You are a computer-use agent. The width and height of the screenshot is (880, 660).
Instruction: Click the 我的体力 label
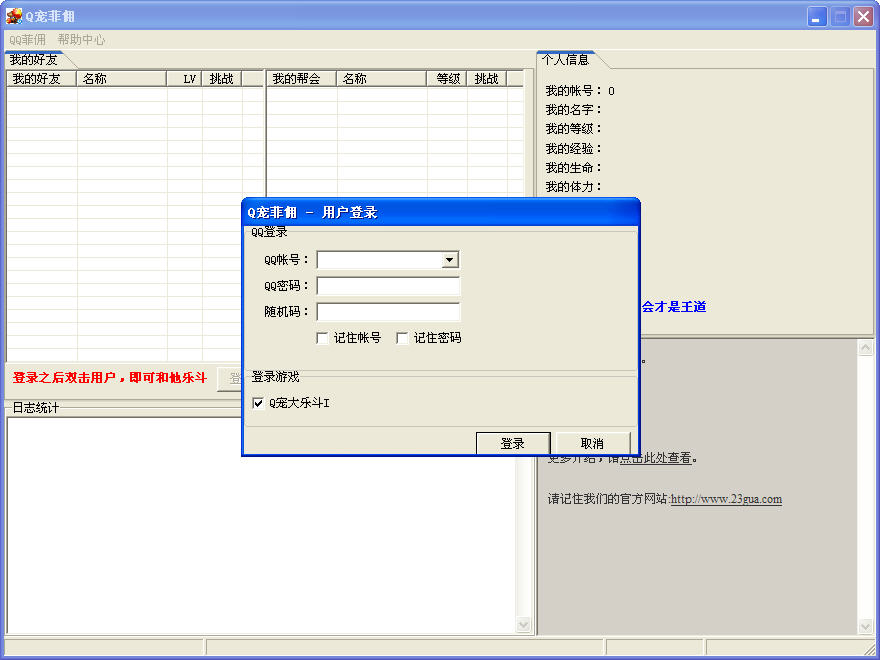[574, 186]
